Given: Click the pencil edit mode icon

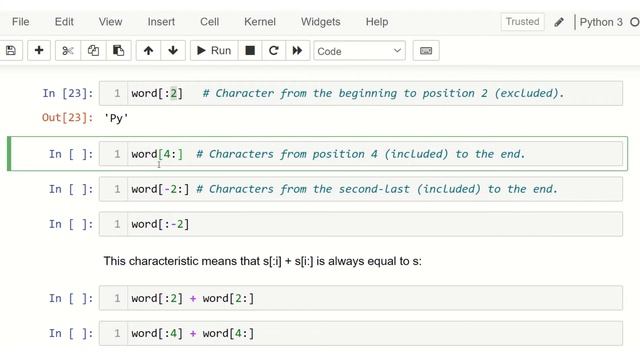Looking at the screenshot, I should pyautogui.click(x=559, y=22).
